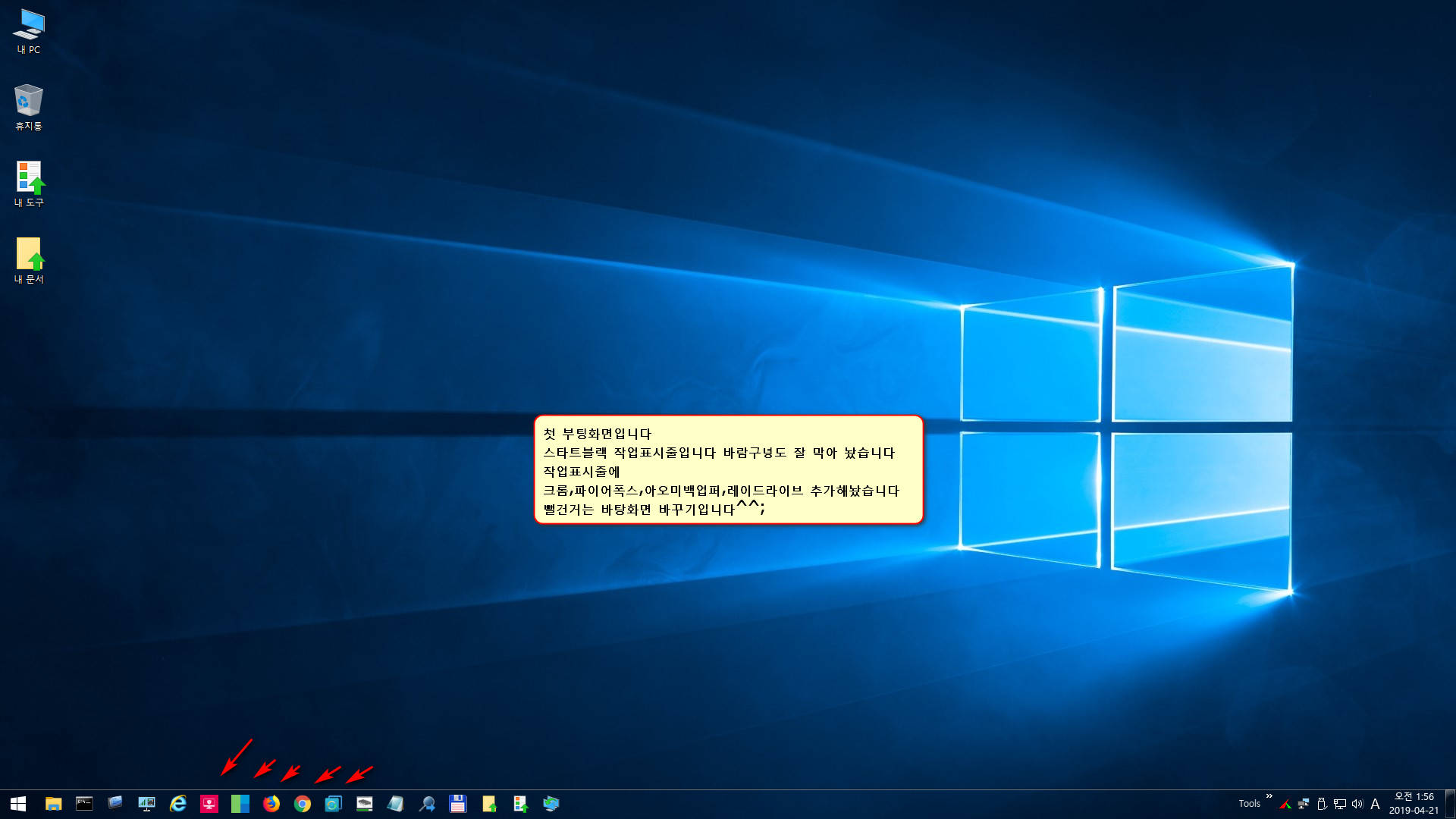1456x819 pixels.
Task: Open the yellow document taskbar icon
Action: click(x=489, y=804)
